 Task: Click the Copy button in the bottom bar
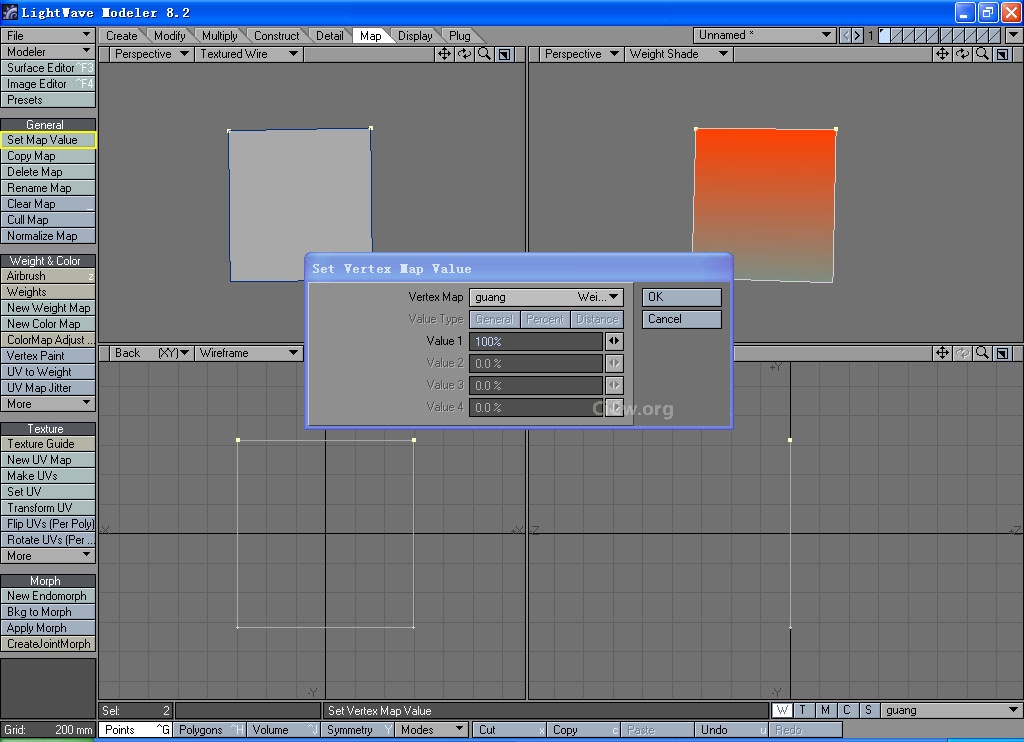coord(583,730)
